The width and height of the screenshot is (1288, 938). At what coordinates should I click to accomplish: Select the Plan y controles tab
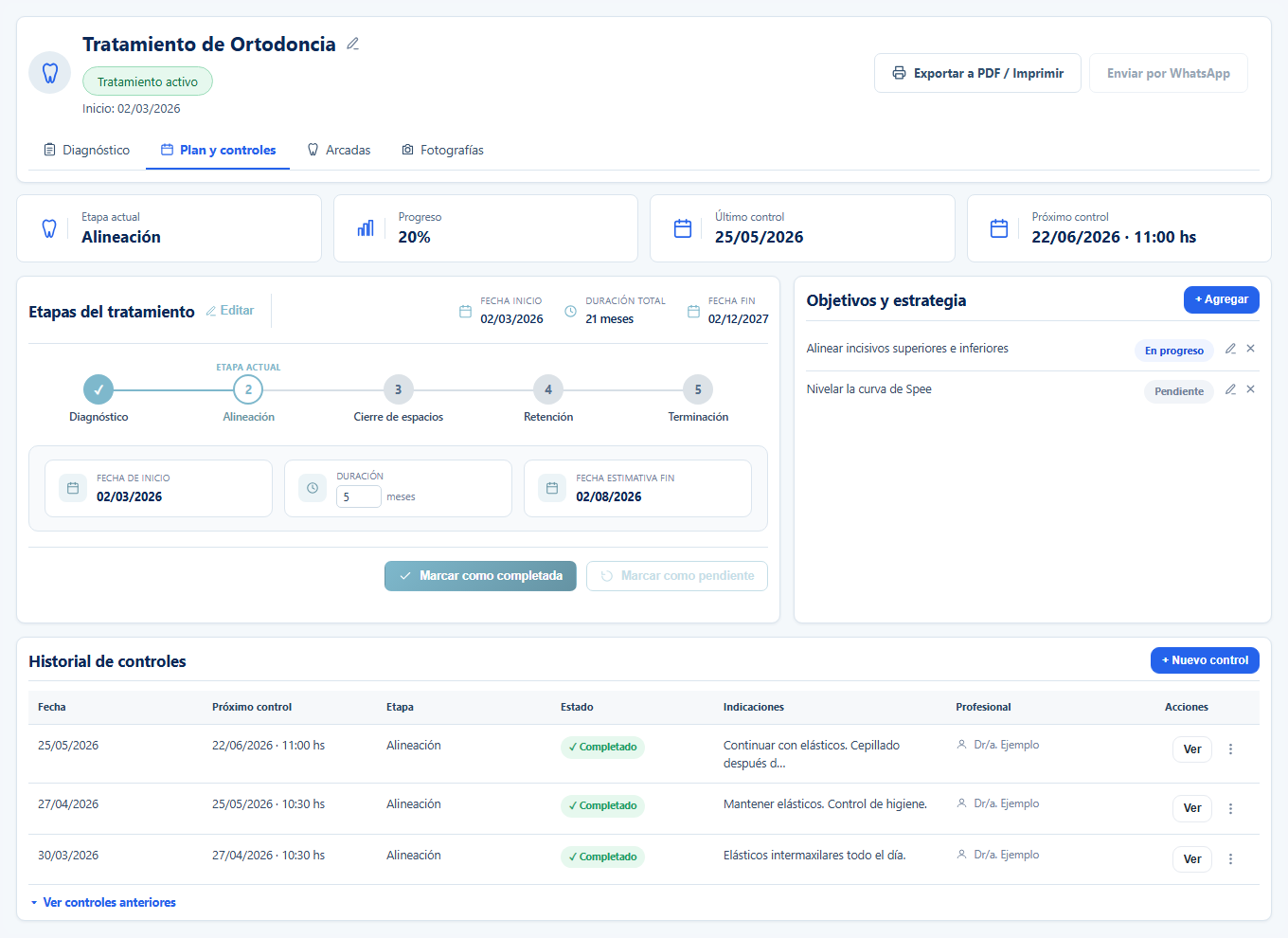(218, 150)
